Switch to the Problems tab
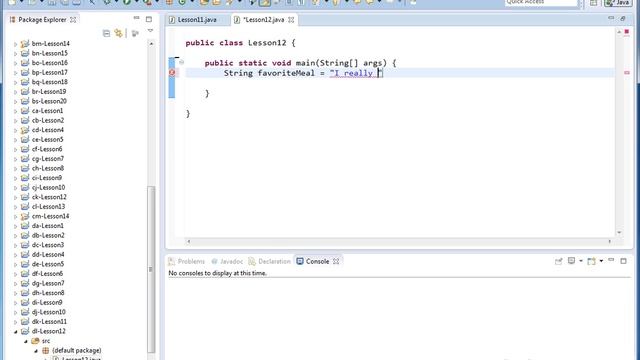Screen dimensions: 640x360 187,261
